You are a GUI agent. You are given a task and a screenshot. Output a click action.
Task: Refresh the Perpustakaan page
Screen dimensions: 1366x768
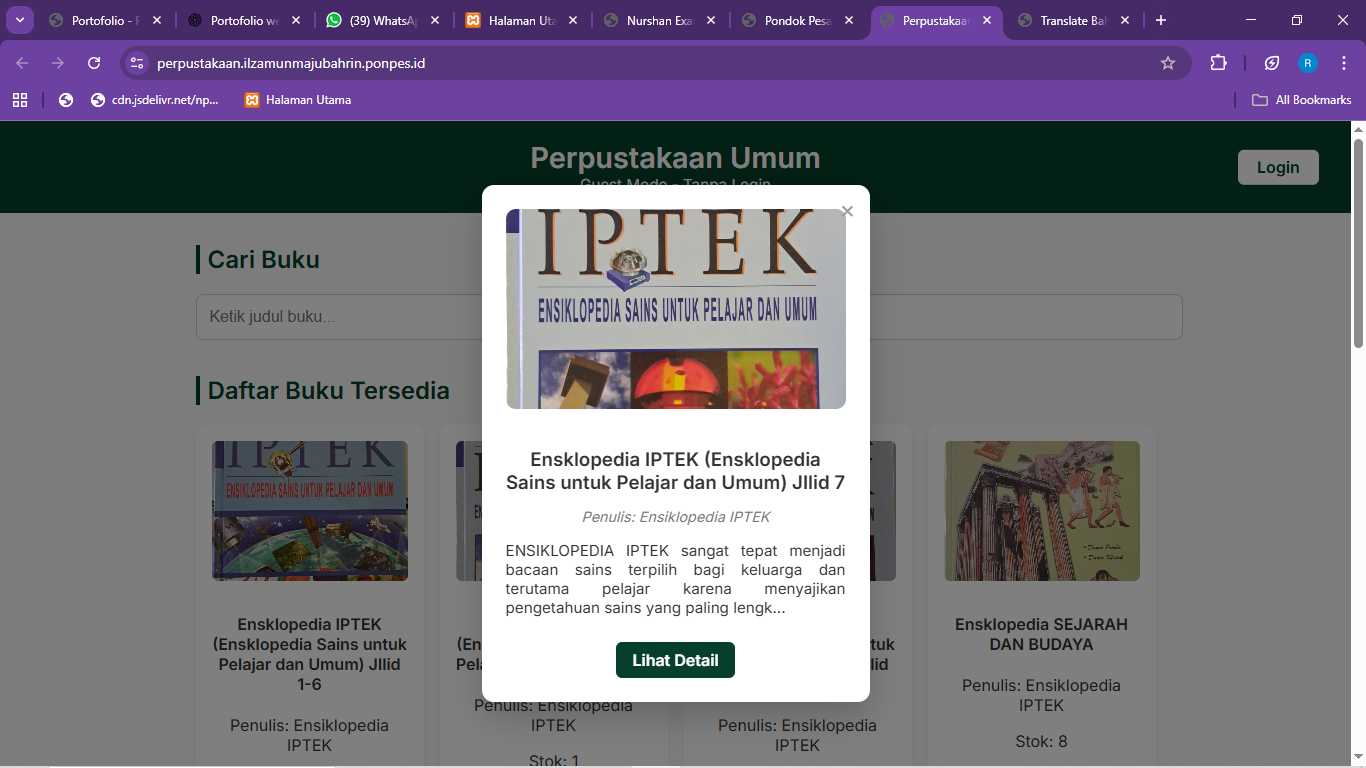(x=94, y=62)
